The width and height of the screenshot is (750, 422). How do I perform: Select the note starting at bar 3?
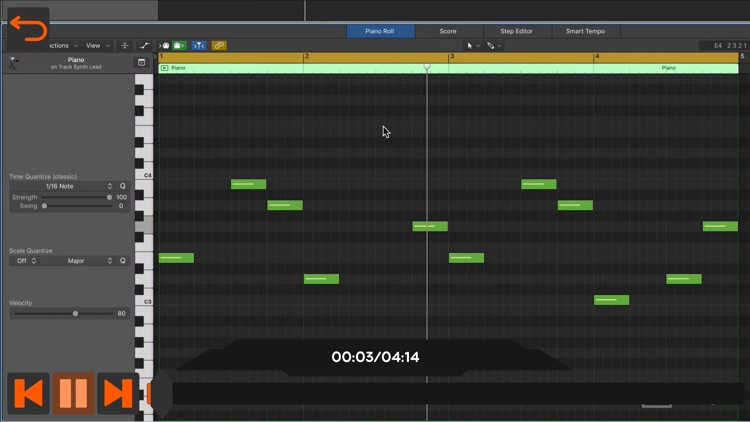466,258
